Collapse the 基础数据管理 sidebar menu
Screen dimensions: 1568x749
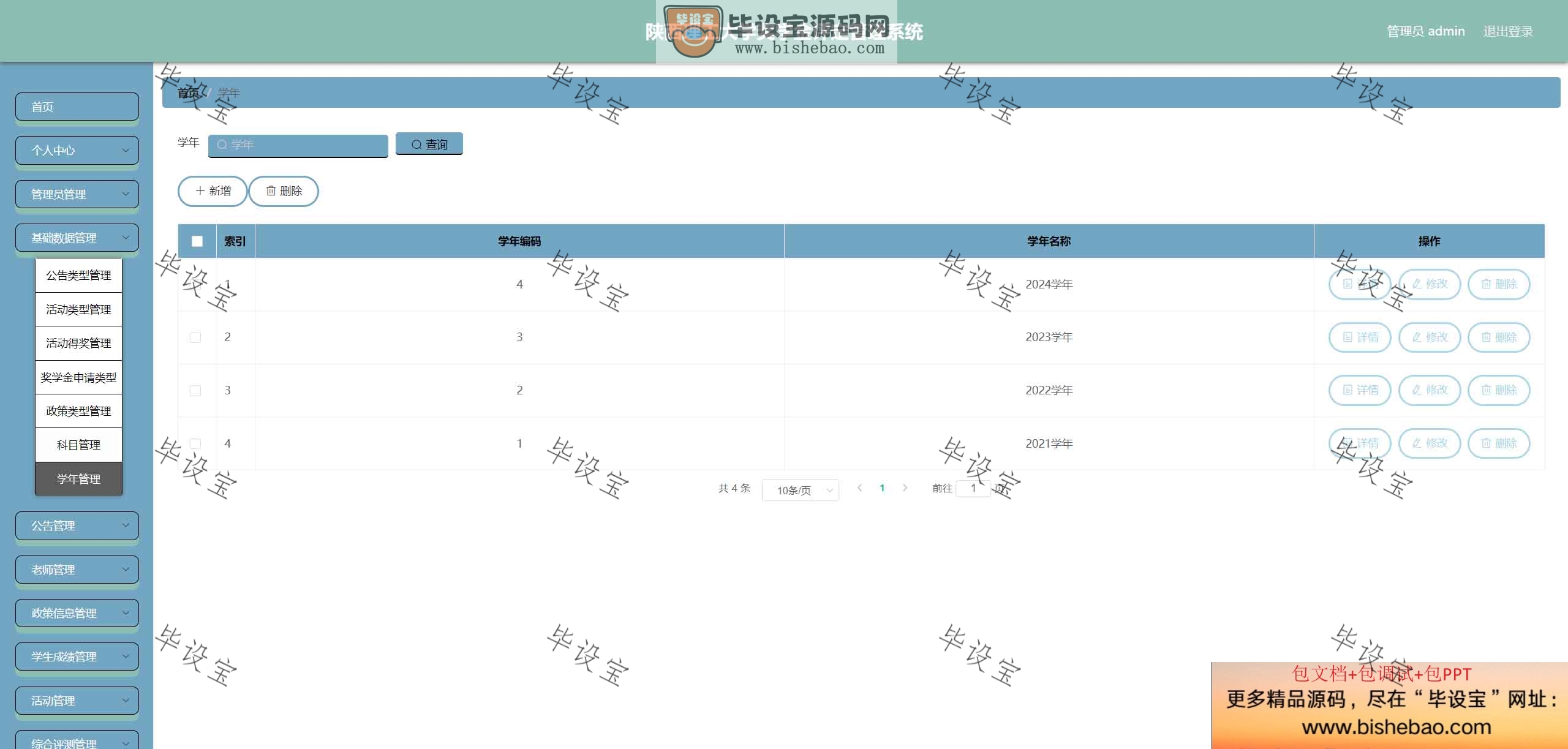click(x=77, y=238)
